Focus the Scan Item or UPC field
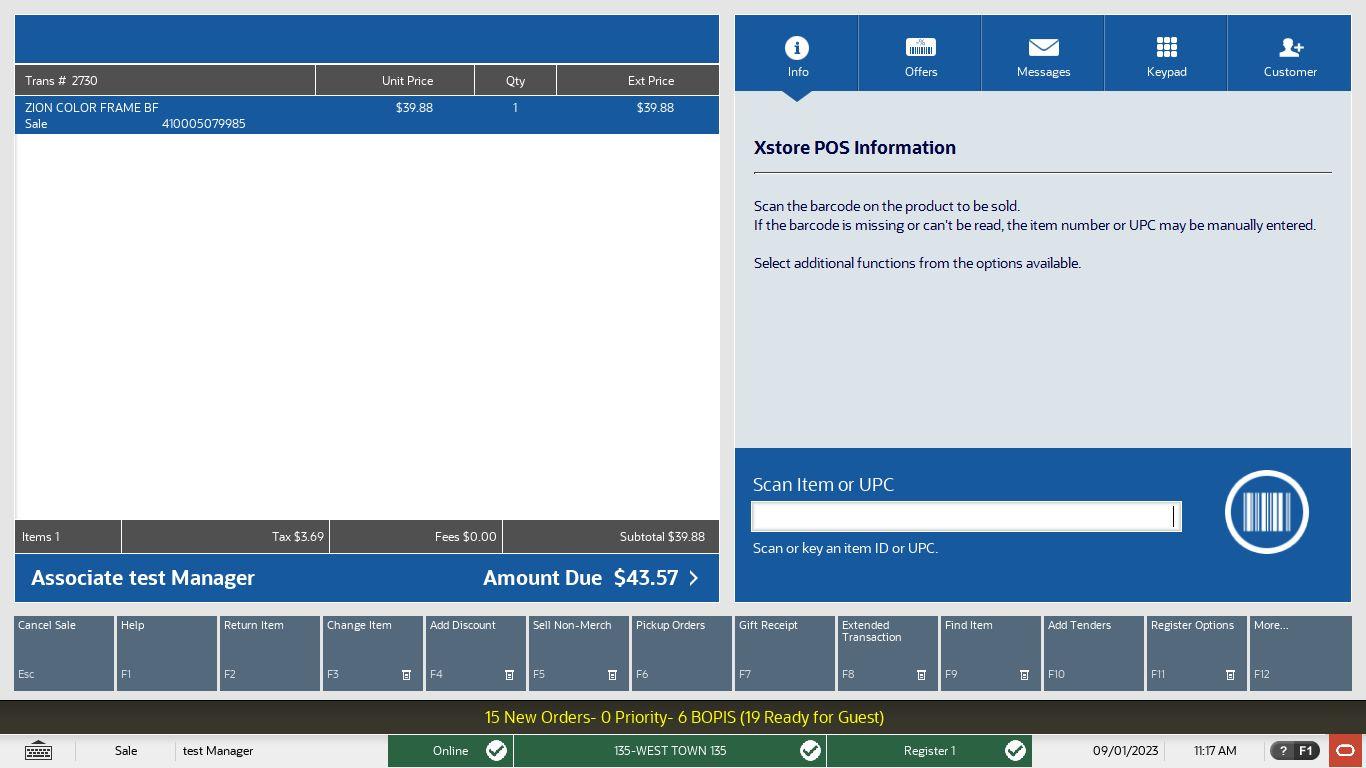 [x=966, y=516]
